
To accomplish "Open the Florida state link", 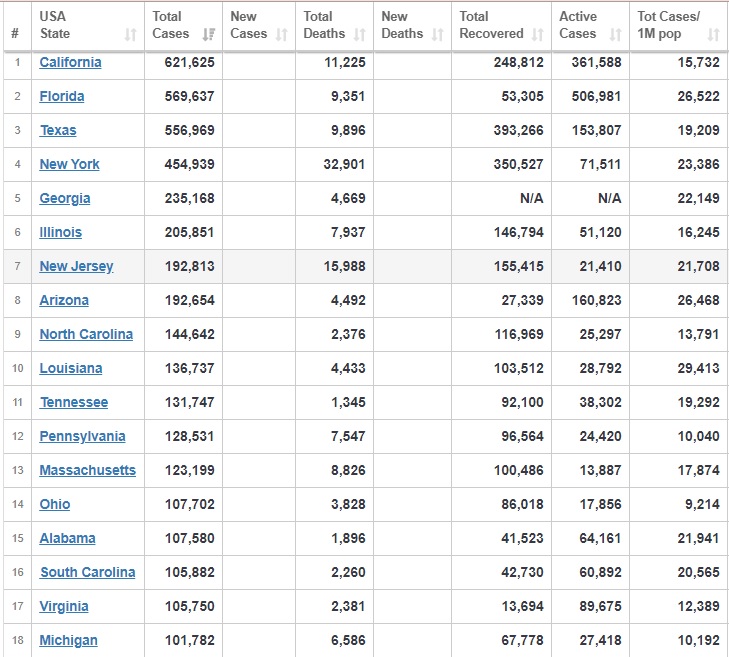I will point(62,96).
